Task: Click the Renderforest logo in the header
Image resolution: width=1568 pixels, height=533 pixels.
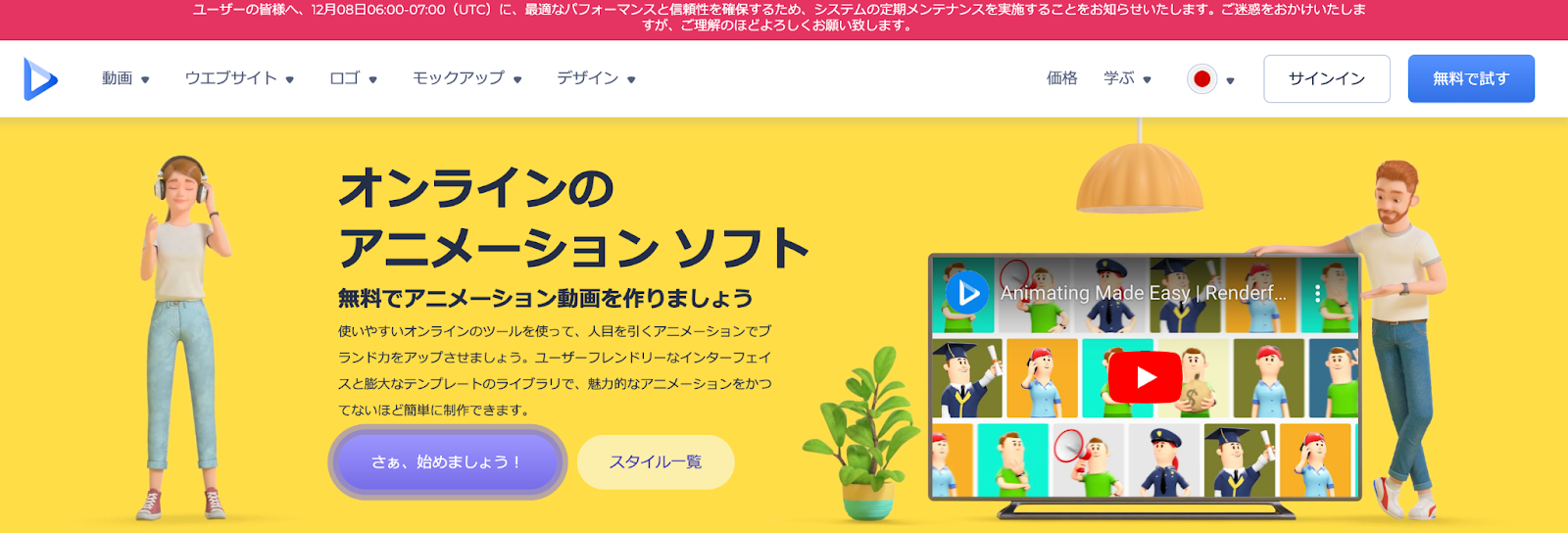Action: point(41,78)
